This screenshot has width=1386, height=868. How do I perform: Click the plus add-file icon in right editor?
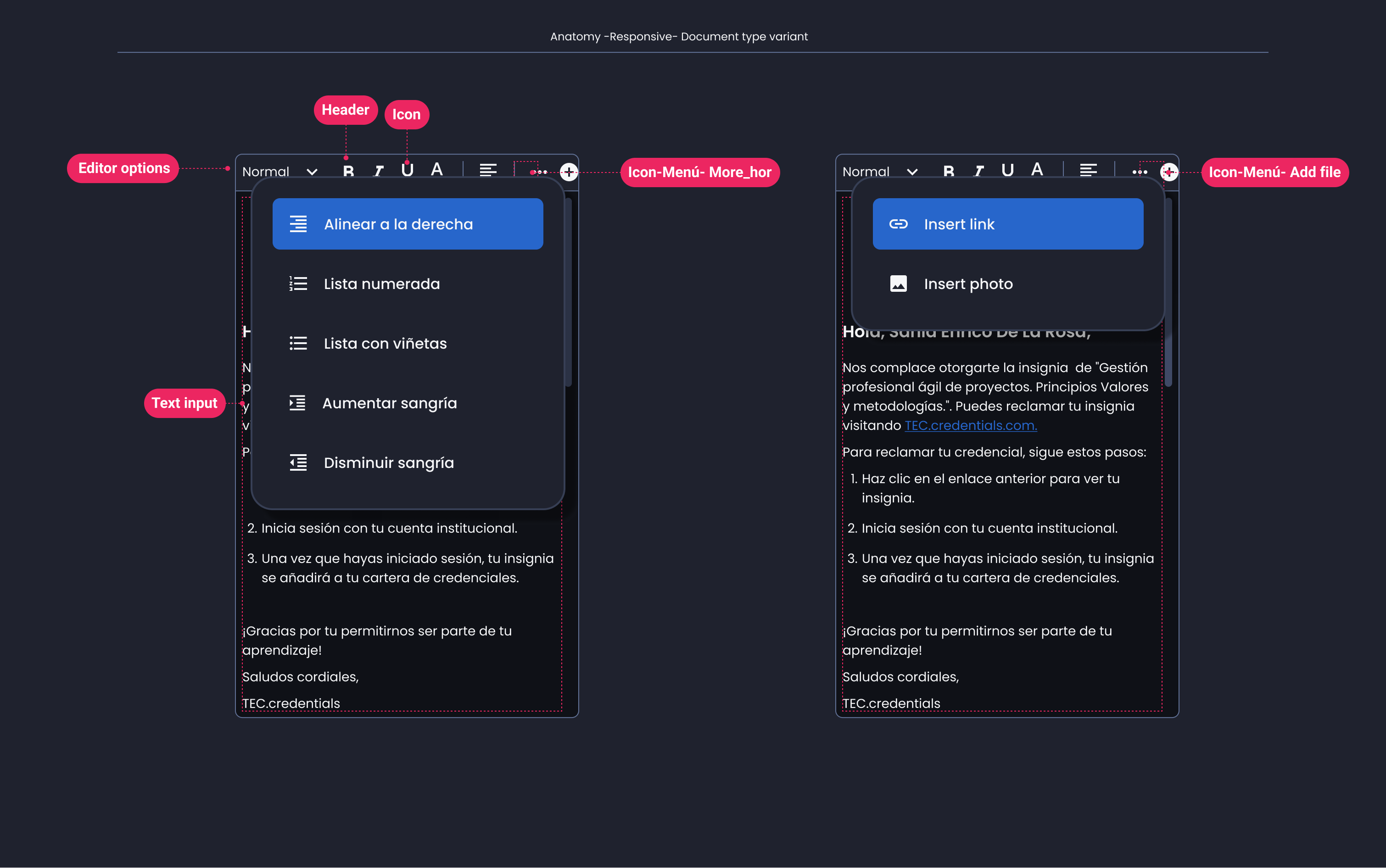pyautogui.click(x=1169, y=172)
